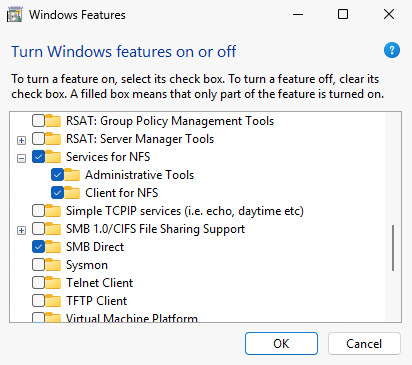Minimize the Windows Features window
This screenshot has height=365, width=412.
298,14
